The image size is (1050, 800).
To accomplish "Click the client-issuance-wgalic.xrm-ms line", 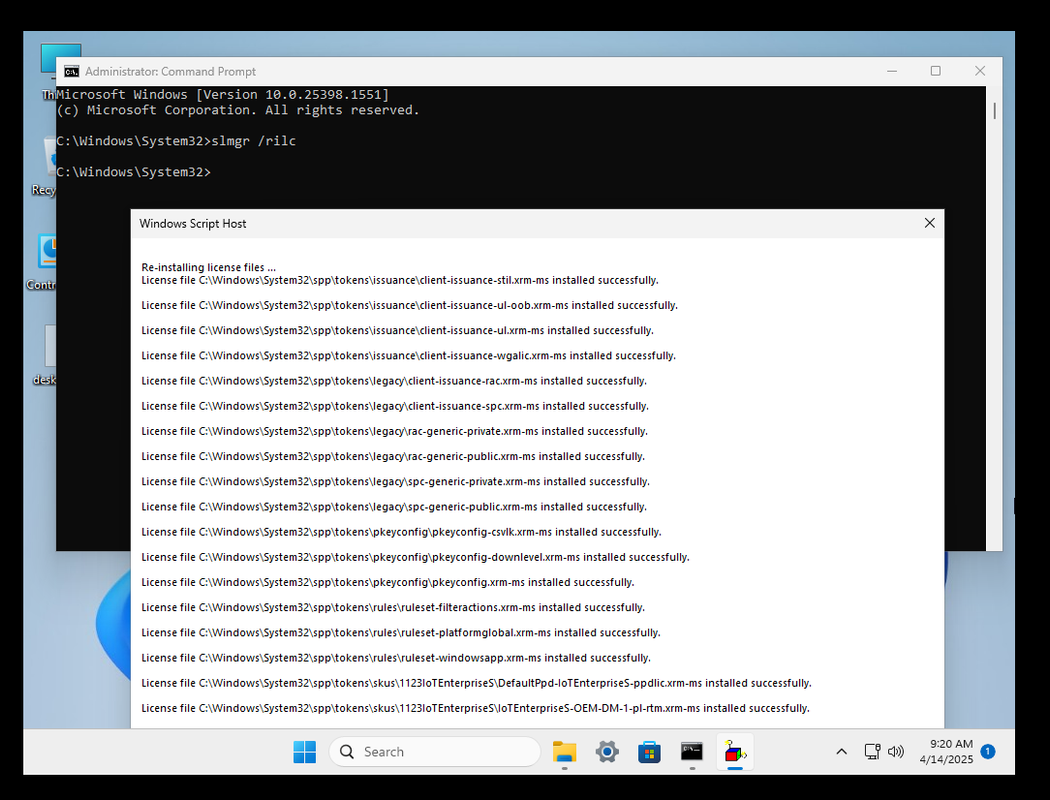I will (x=408, y=355).
